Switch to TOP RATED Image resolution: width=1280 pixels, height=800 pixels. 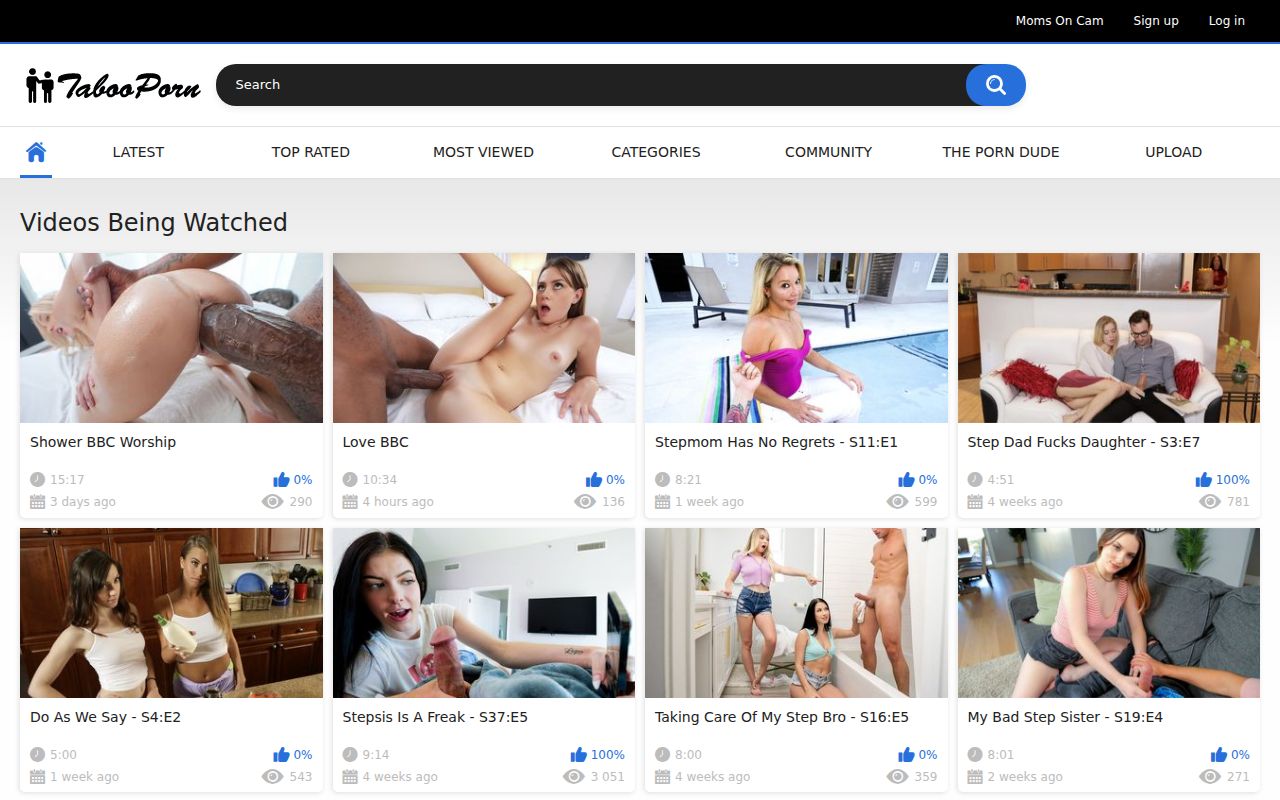click(x=310, y=151)
